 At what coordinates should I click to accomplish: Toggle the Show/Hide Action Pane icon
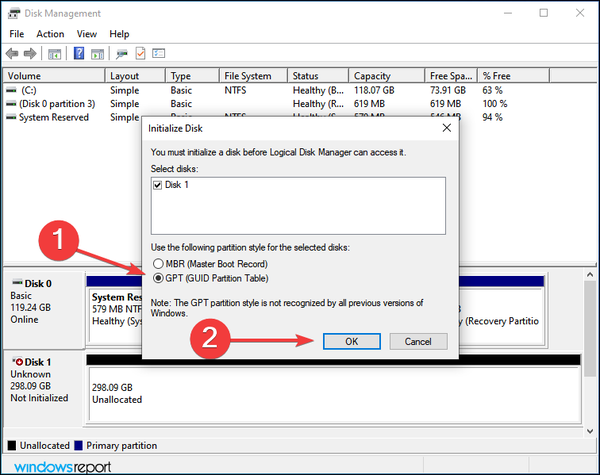[97, 54]
